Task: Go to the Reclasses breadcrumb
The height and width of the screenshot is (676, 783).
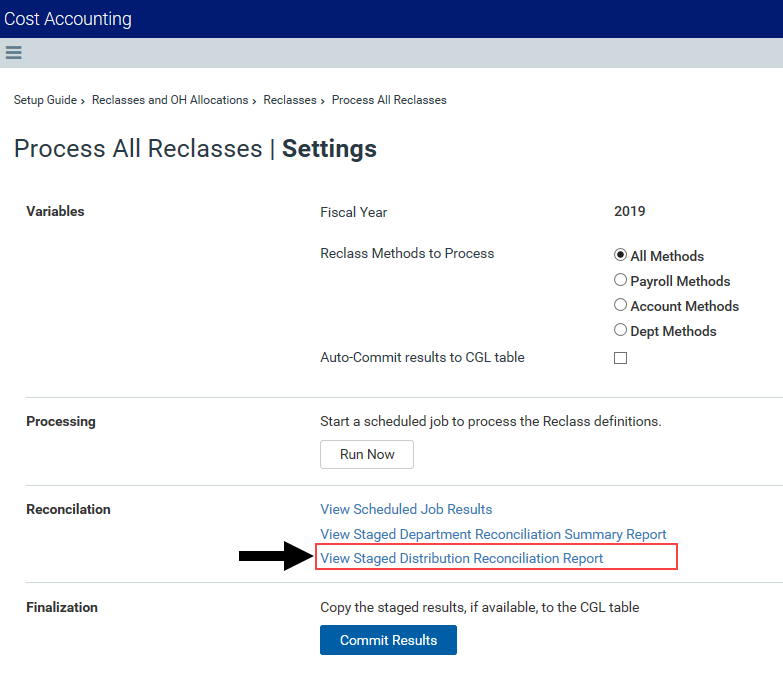Action: coord(290,100)
